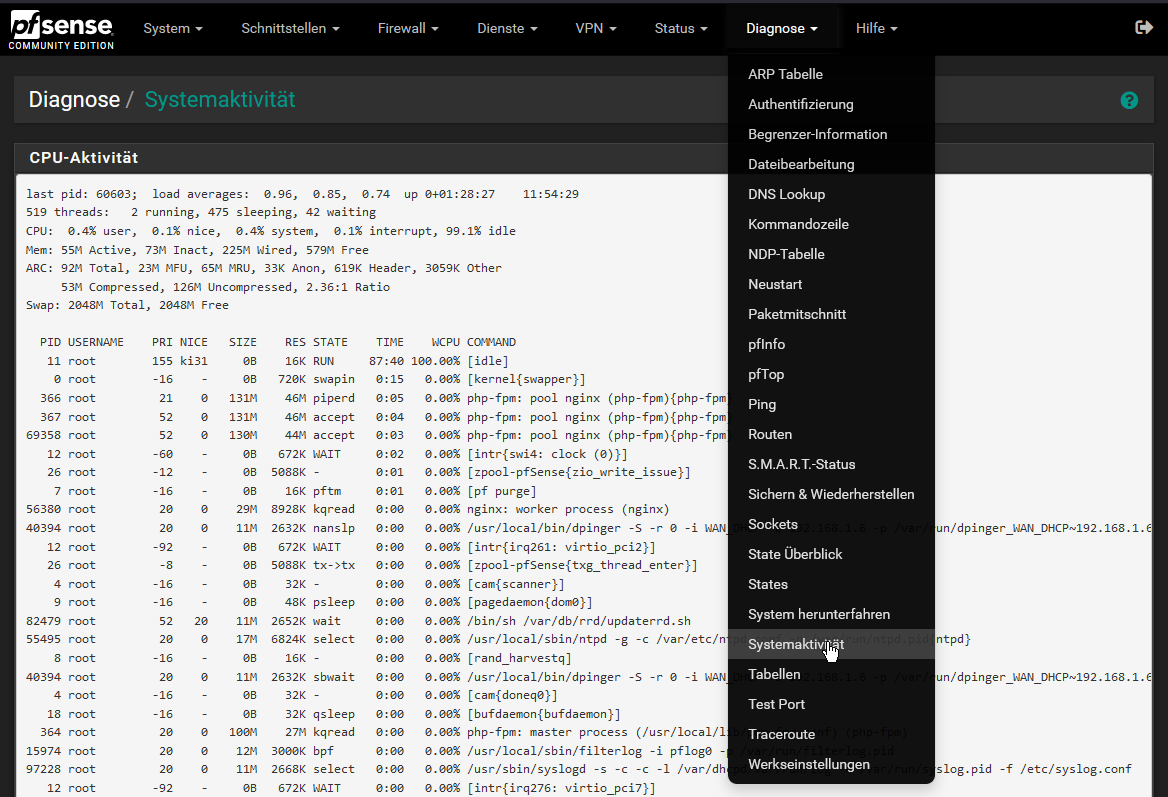Screen dimensions: 1168x797
Task: Choose System herunterfahren menu entry
Action: [x=831, y=615]
